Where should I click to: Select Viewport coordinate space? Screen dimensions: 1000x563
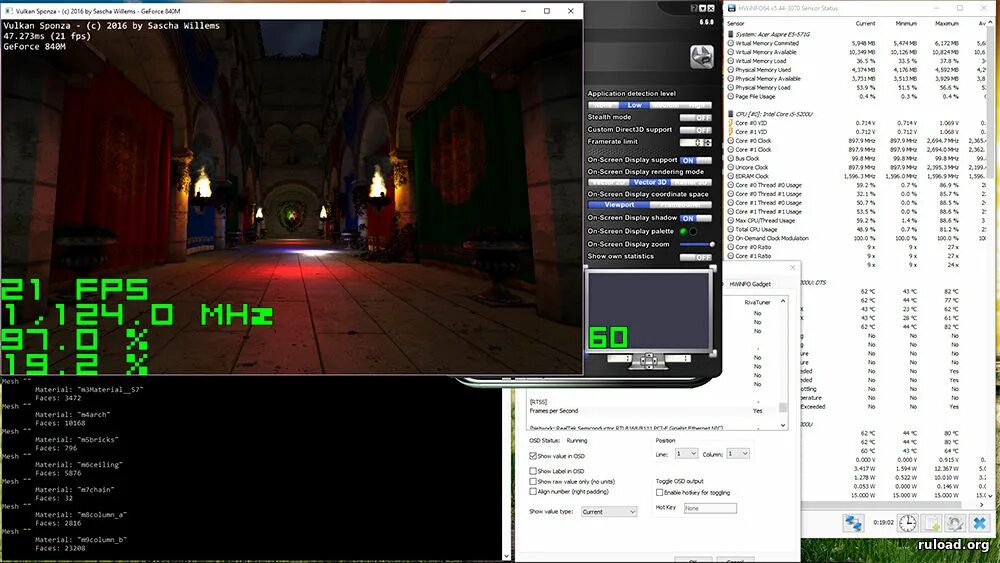(x=619, y=205)
